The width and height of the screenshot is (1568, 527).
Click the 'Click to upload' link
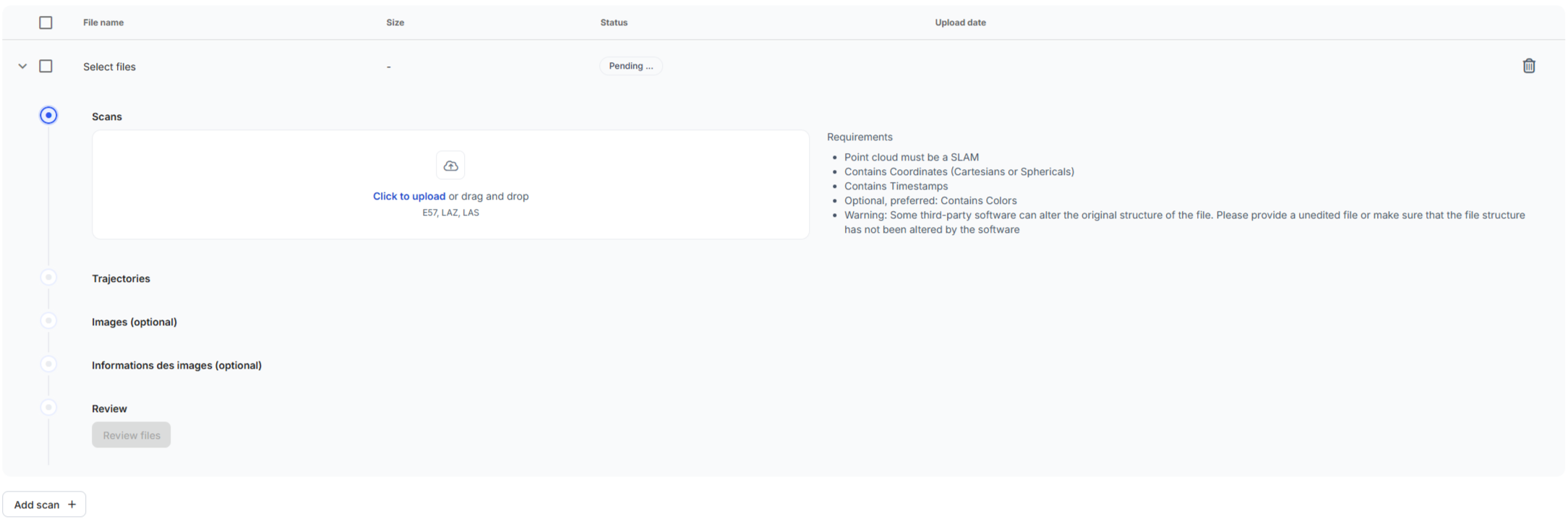pos(408,196)
